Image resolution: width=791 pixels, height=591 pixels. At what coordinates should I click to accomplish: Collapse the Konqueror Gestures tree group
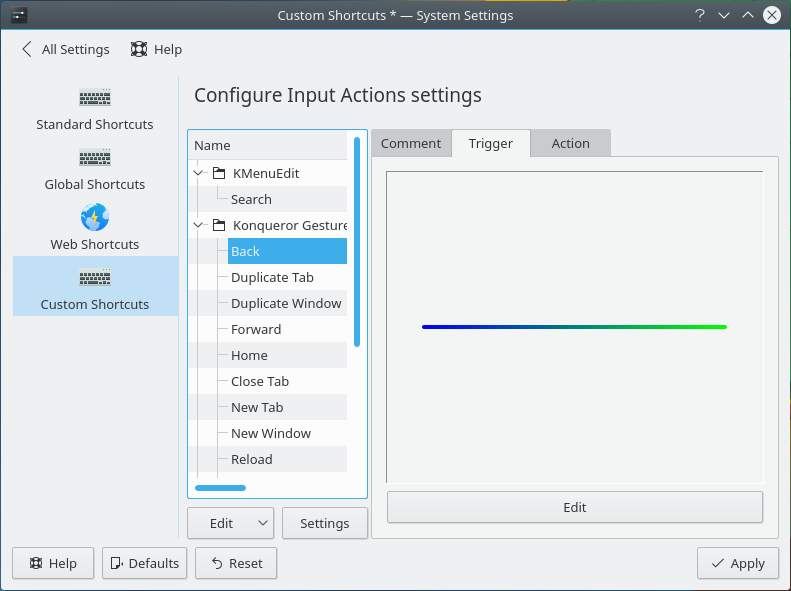200,225
